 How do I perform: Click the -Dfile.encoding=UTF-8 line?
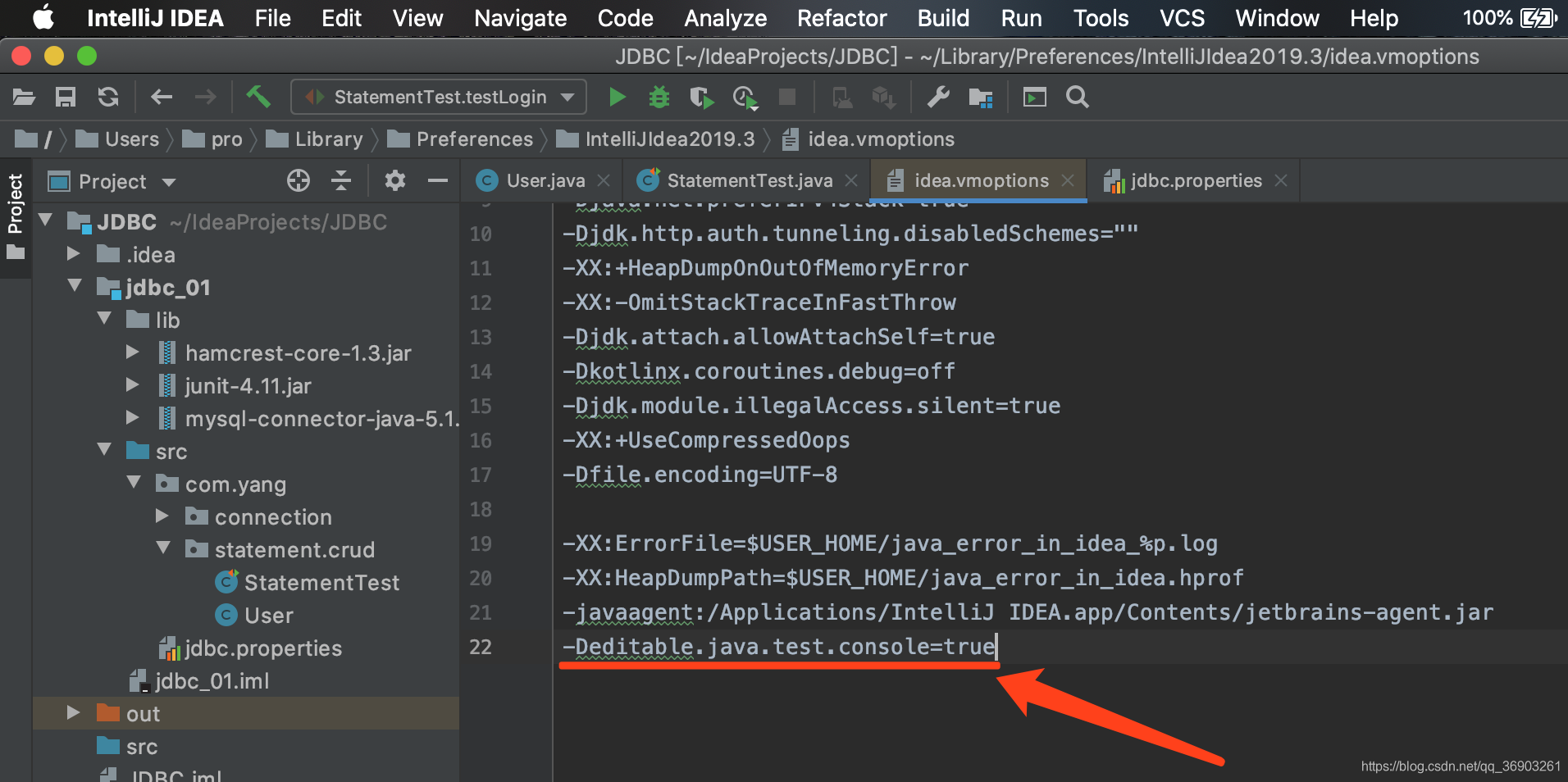(x=700, y=475)
